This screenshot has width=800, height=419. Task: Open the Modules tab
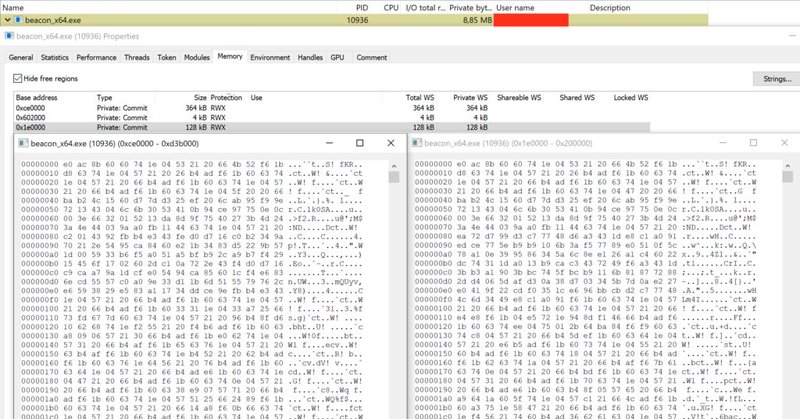coord(197,58)
